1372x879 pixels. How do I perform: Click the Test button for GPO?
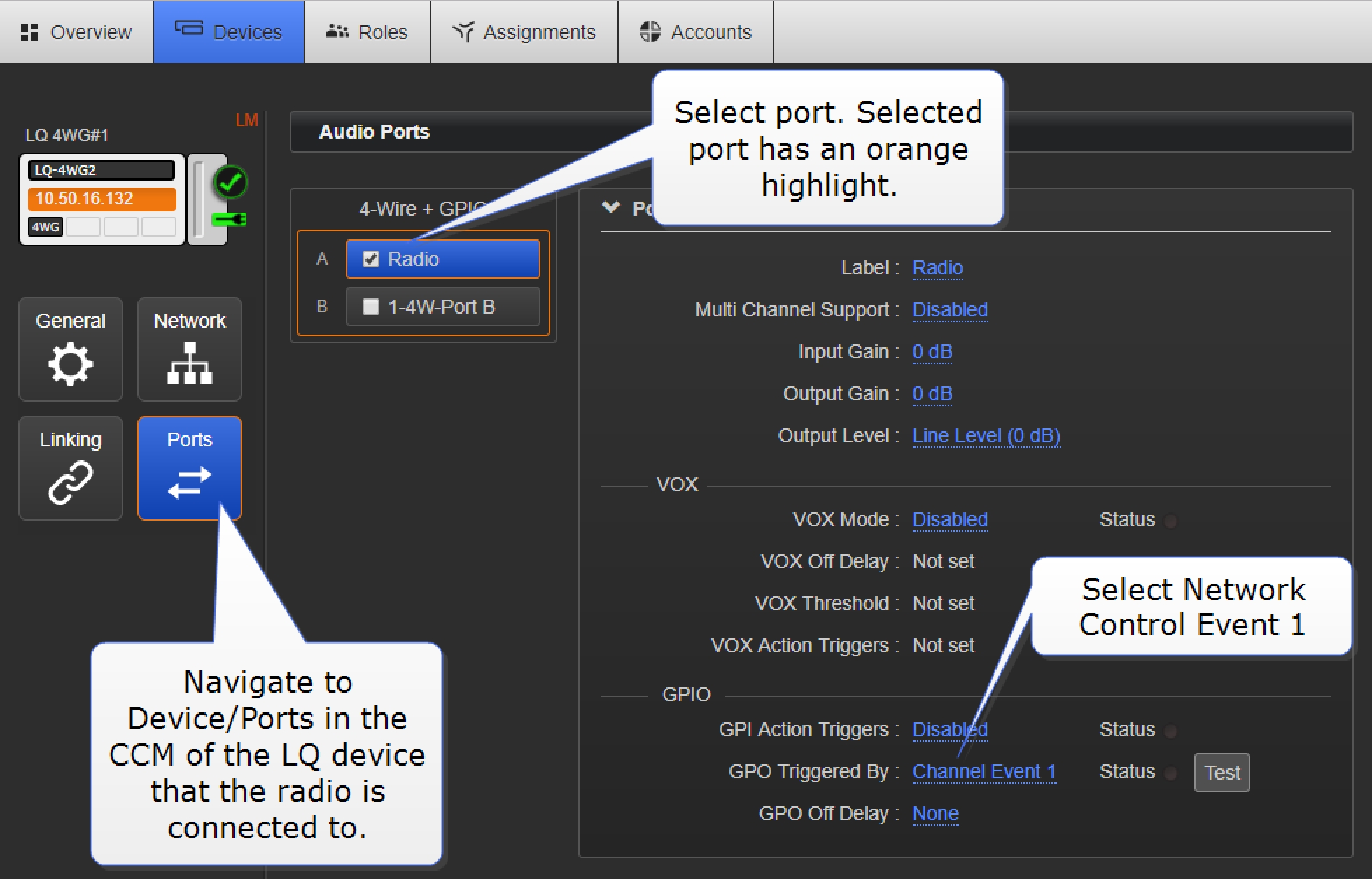(1221, 772)
